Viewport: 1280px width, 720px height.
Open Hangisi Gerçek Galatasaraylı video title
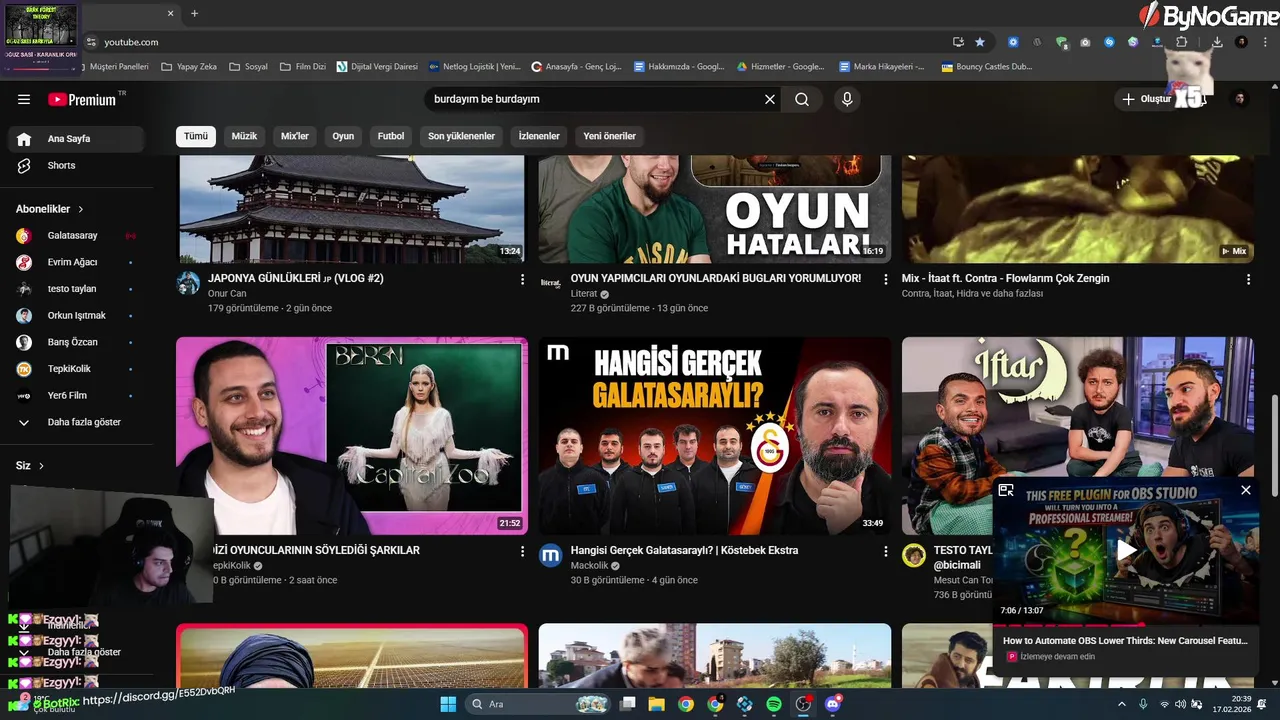[684, 550]
